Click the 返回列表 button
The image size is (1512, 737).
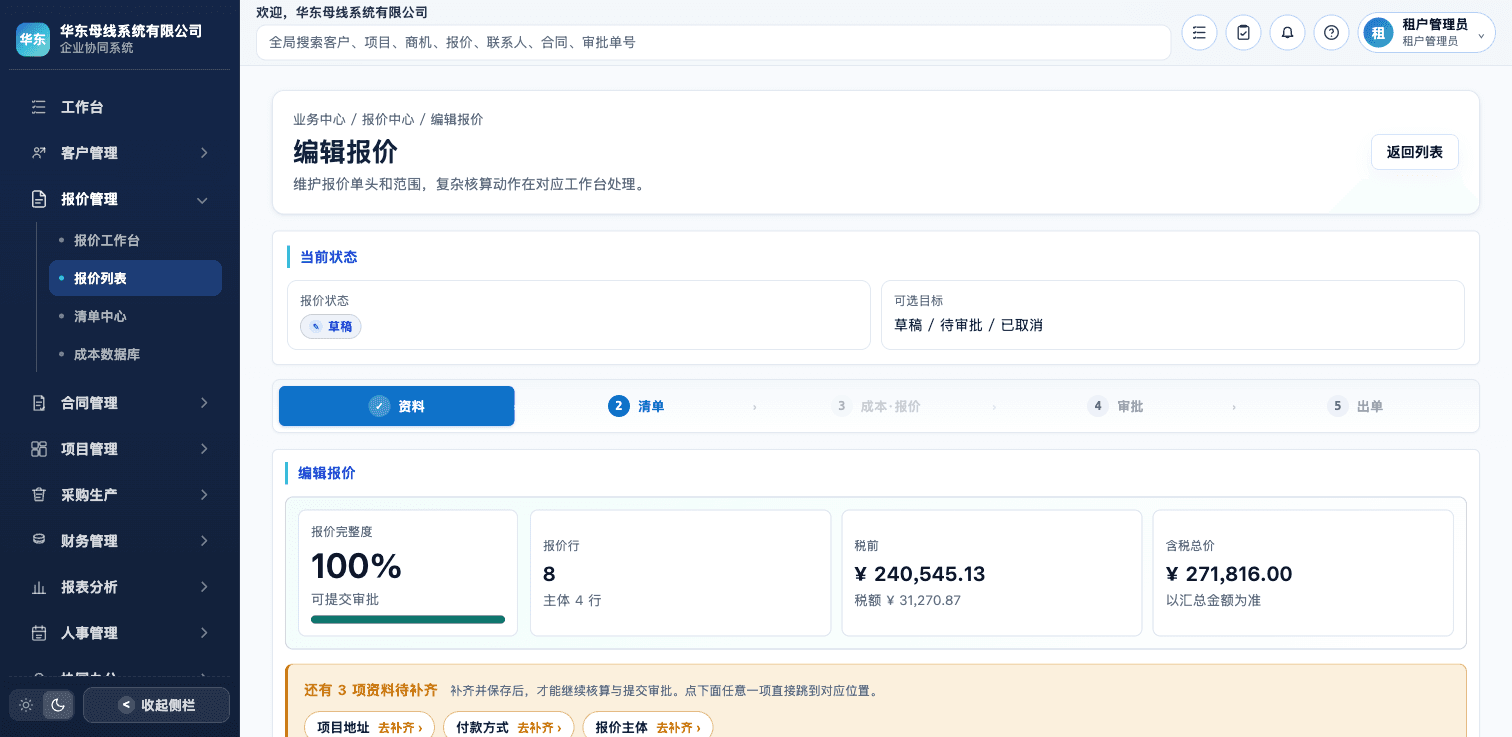1414,152
